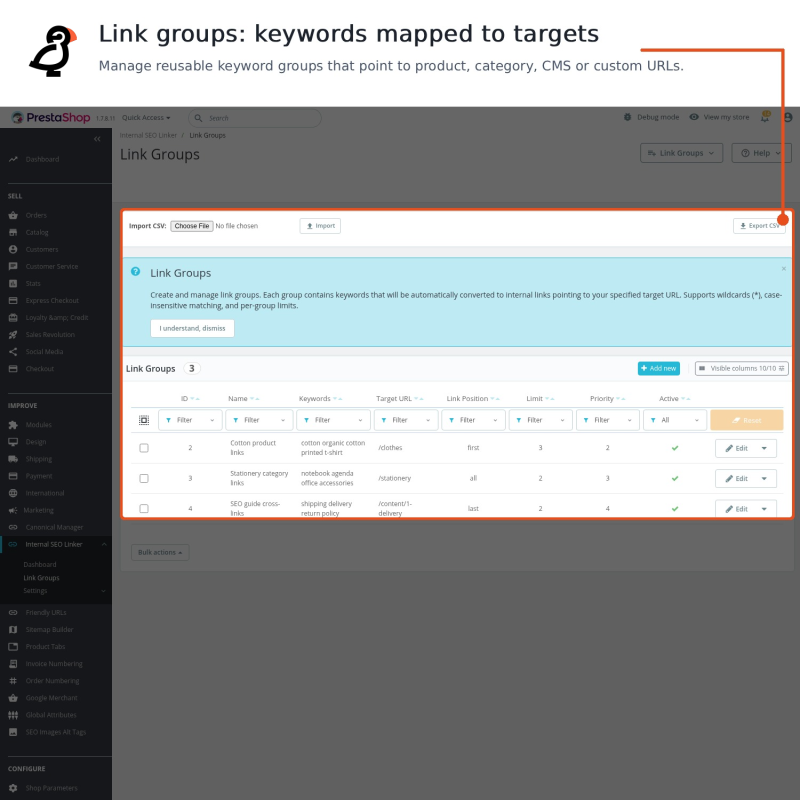The image size is (800, 800).
Task: Open the Visible columns 10/10 selector
Action: click(x=741, y=368)
